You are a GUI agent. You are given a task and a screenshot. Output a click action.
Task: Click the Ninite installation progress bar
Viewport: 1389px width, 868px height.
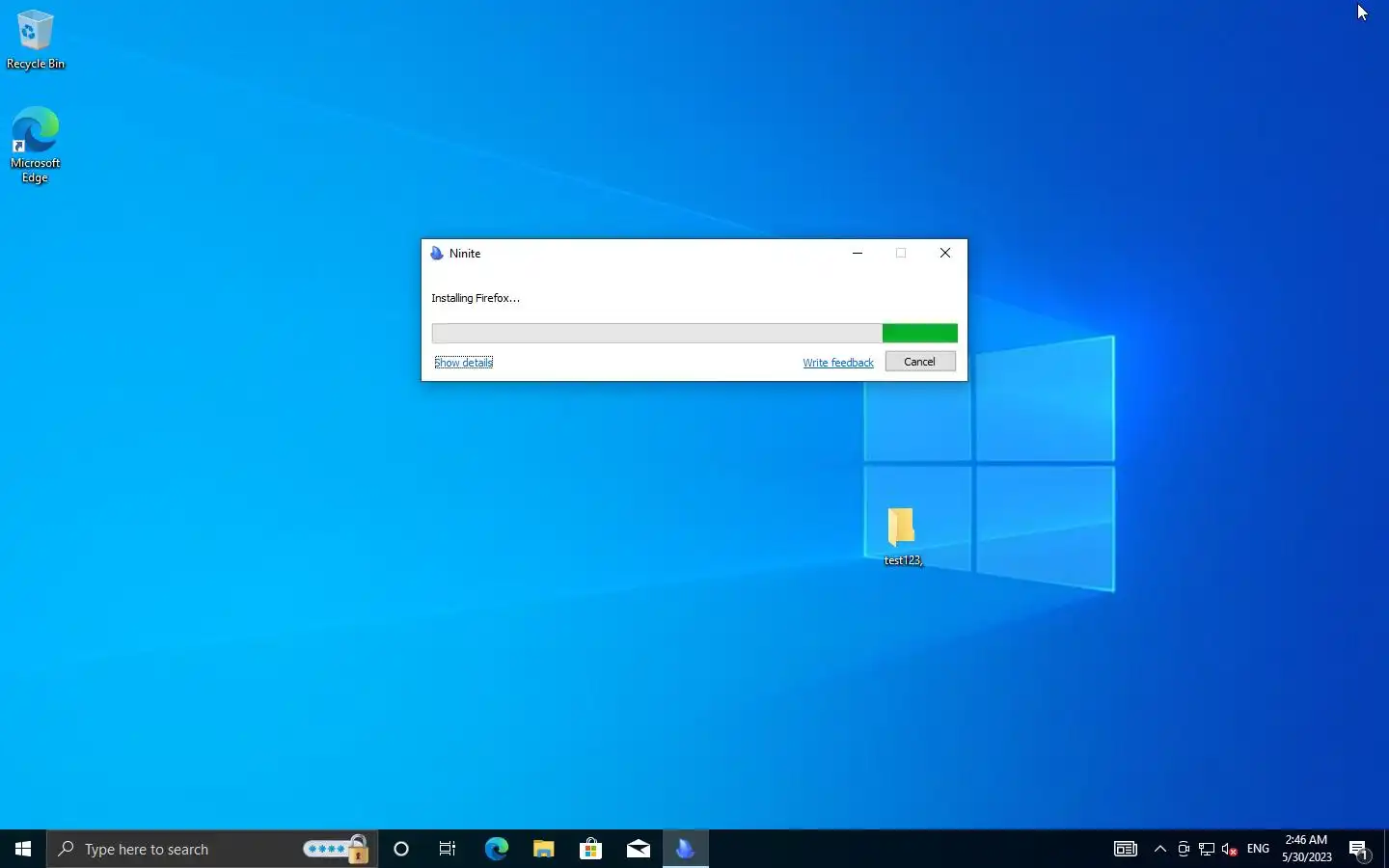(694, 333)
